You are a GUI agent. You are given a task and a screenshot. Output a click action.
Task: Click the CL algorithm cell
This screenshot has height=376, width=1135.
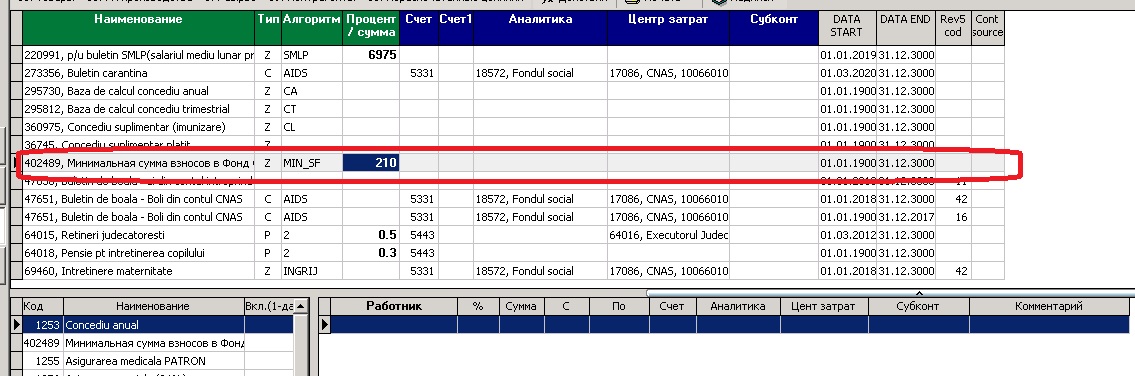[x=311, y=128]
